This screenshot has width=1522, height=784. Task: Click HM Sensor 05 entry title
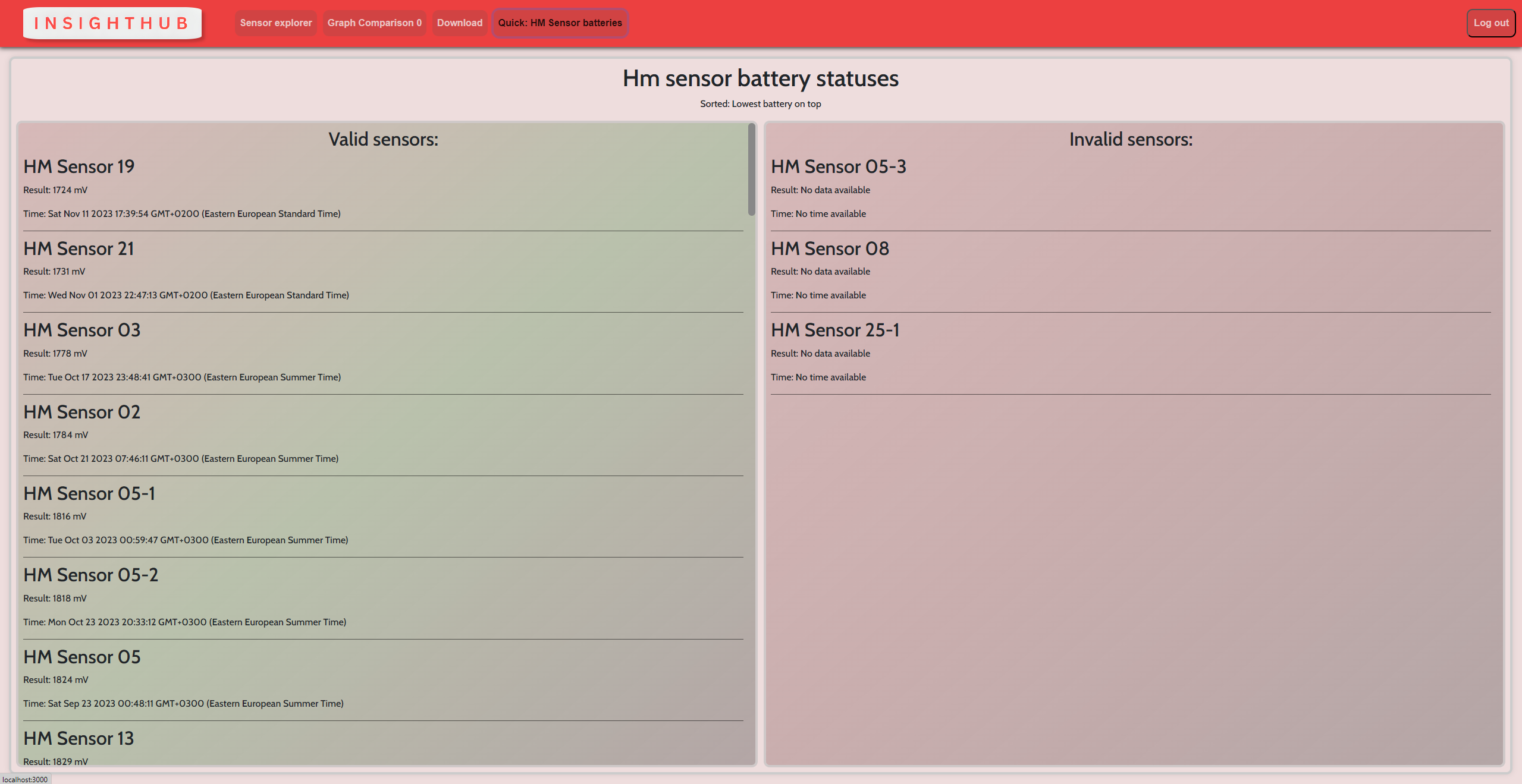click(x=82, y=657)
